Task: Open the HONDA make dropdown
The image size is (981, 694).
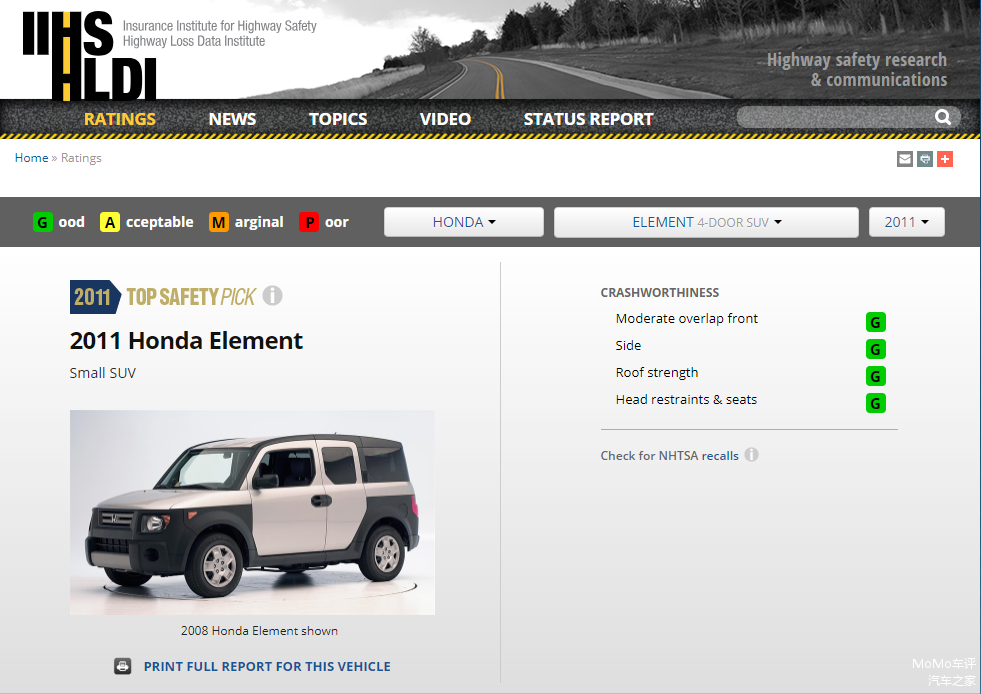Action: coord(464,222)
